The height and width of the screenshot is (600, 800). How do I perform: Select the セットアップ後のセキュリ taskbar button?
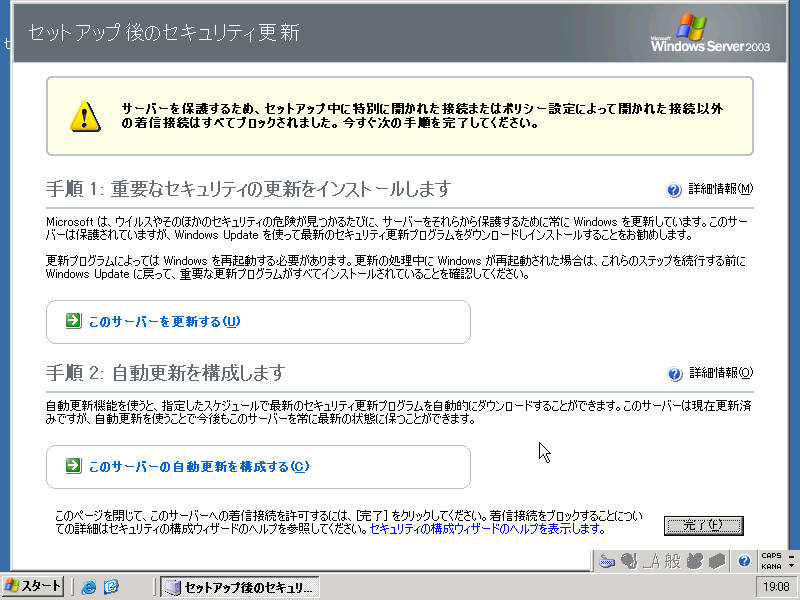(240, 587)
